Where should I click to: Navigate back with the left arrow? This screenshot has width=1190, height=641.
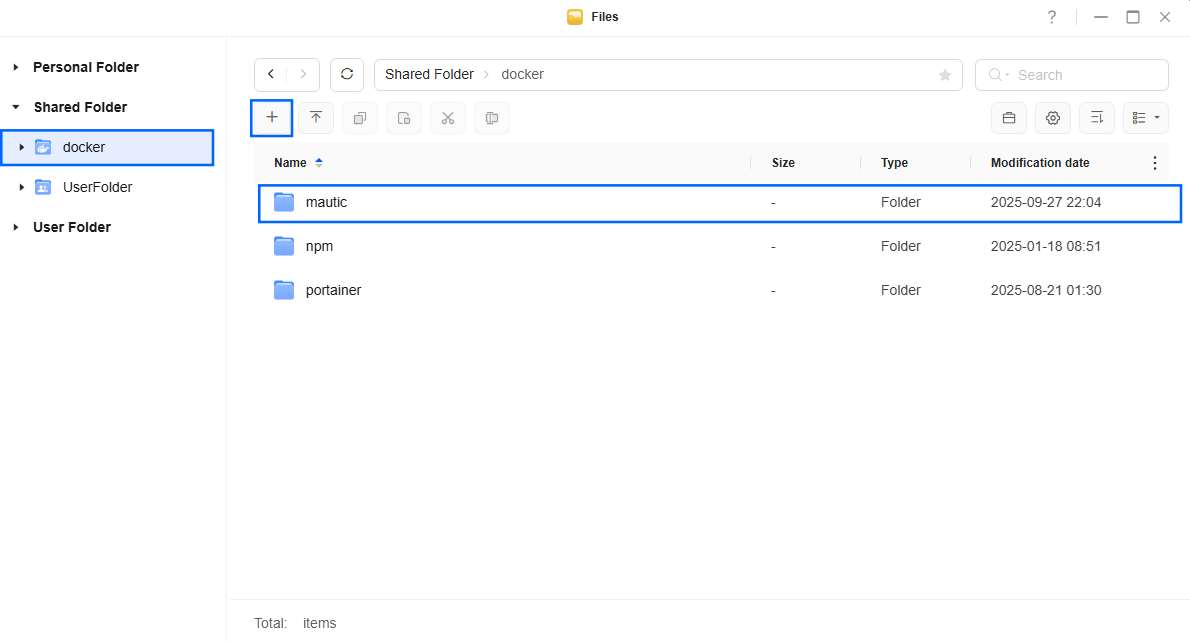[271, 75]
